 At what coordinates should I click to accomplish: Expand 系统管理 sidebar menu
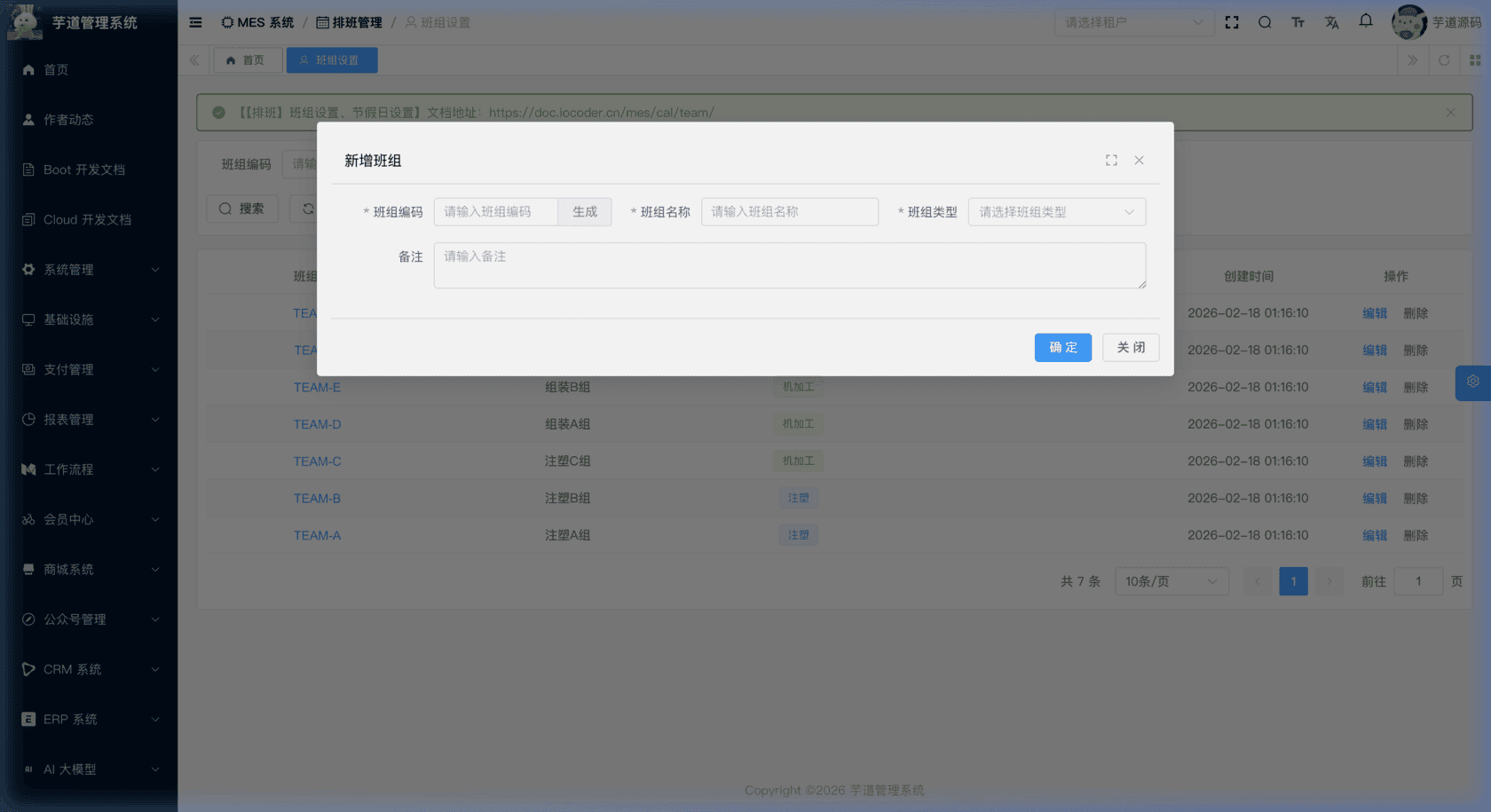pyautogui.click(x=89, y=270)
